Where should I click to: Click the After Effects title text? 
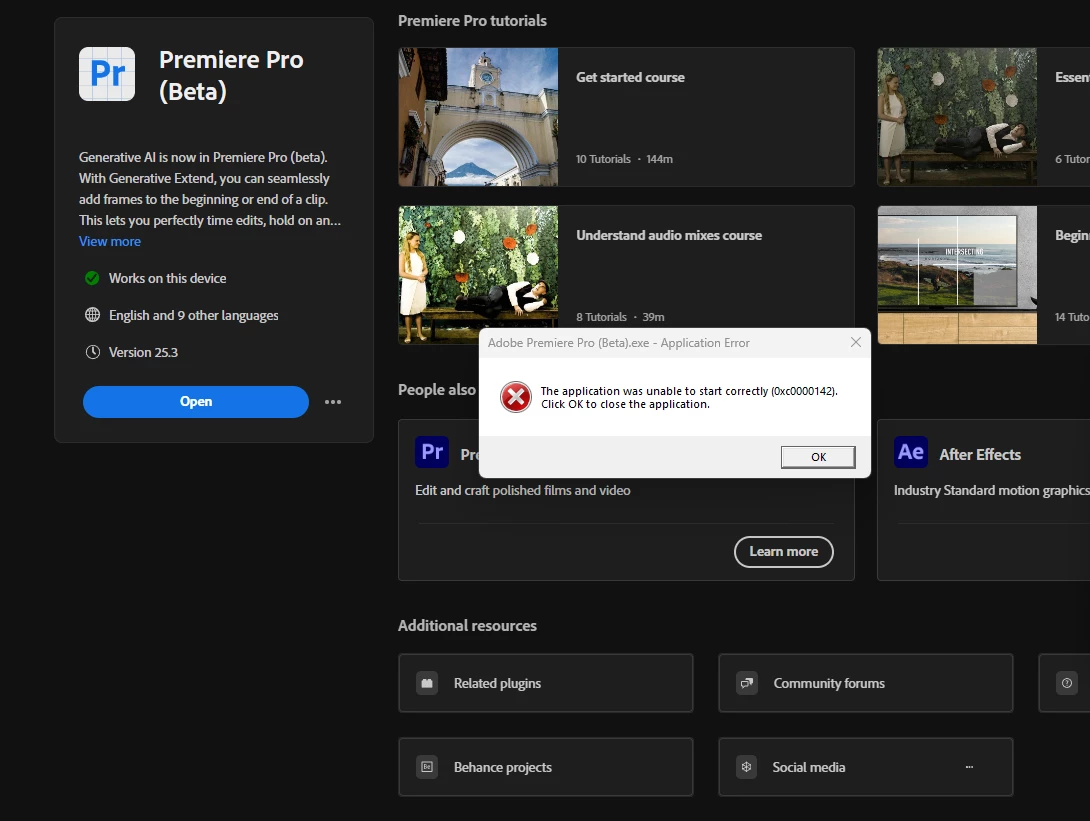click(x=980, y=455)
